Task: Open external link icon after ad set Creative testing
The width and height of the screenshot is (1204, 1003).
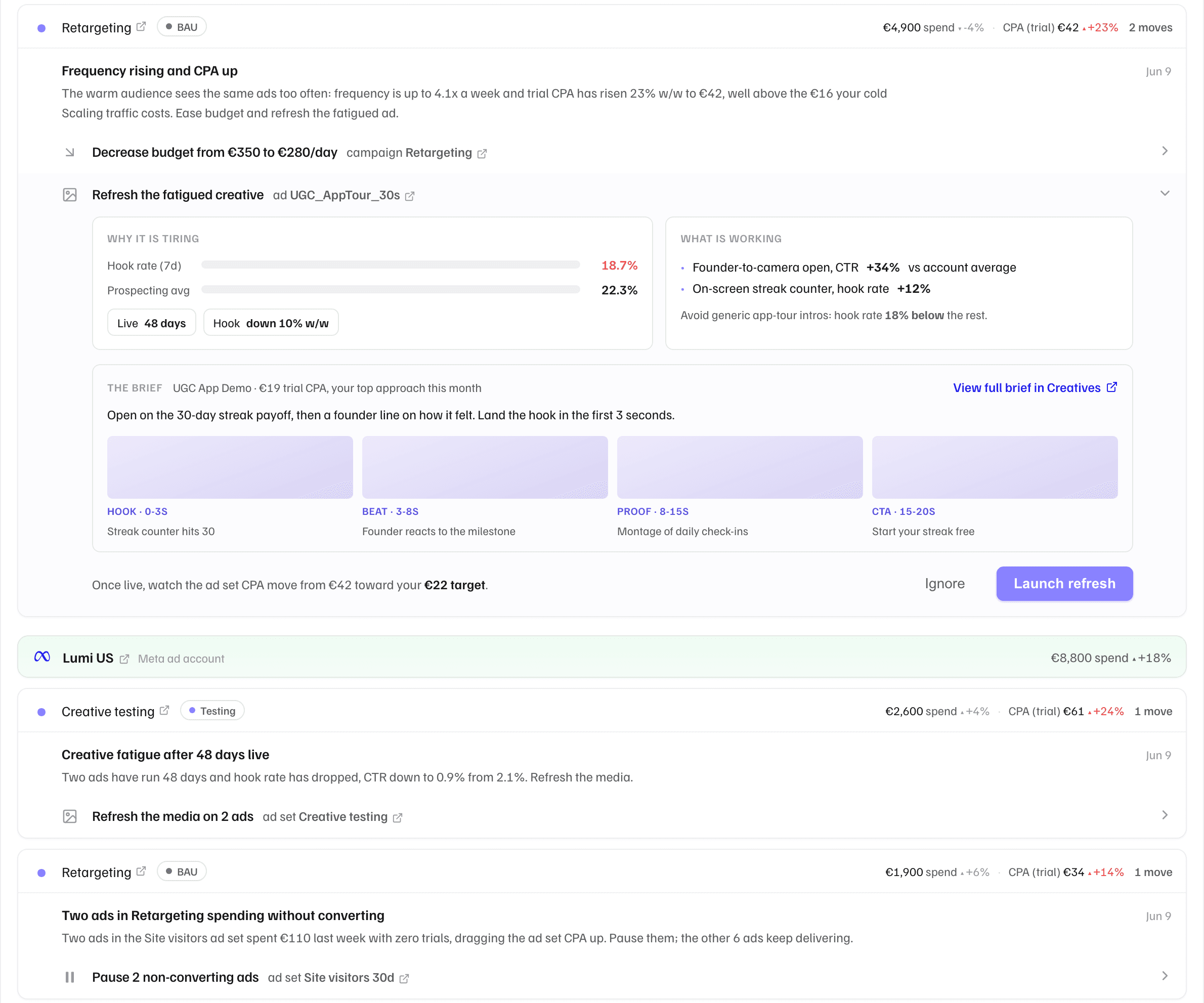Action: [x=398, y=818]
